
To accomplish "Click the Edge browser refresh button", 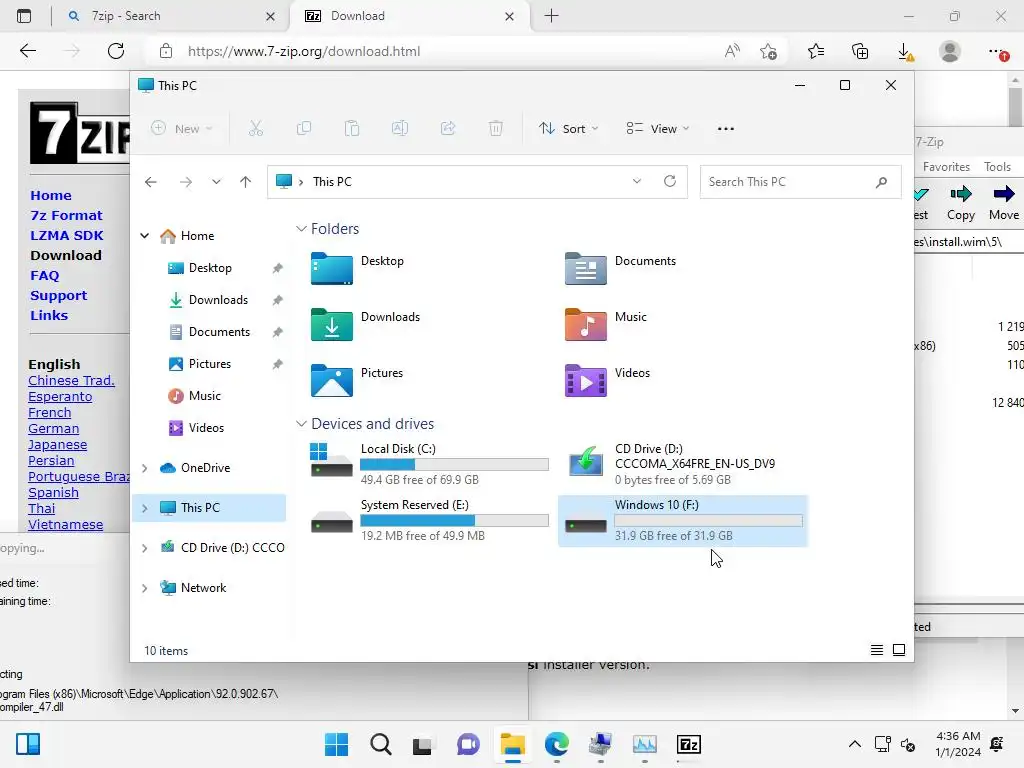I will click(x=116, y=51).
